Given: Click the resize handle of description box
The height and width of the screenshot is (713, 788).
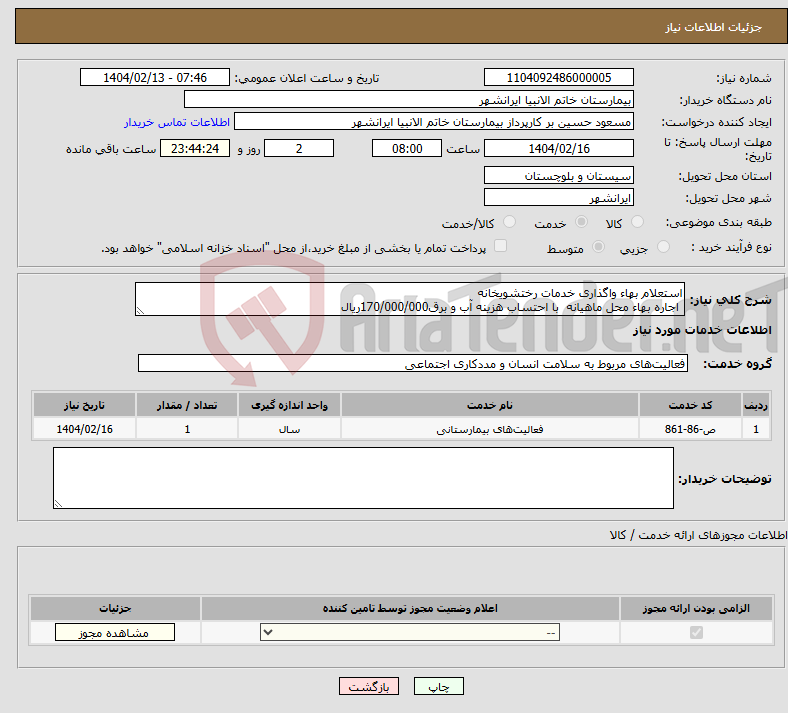Looking at the screenshot, I should (140, 311).
